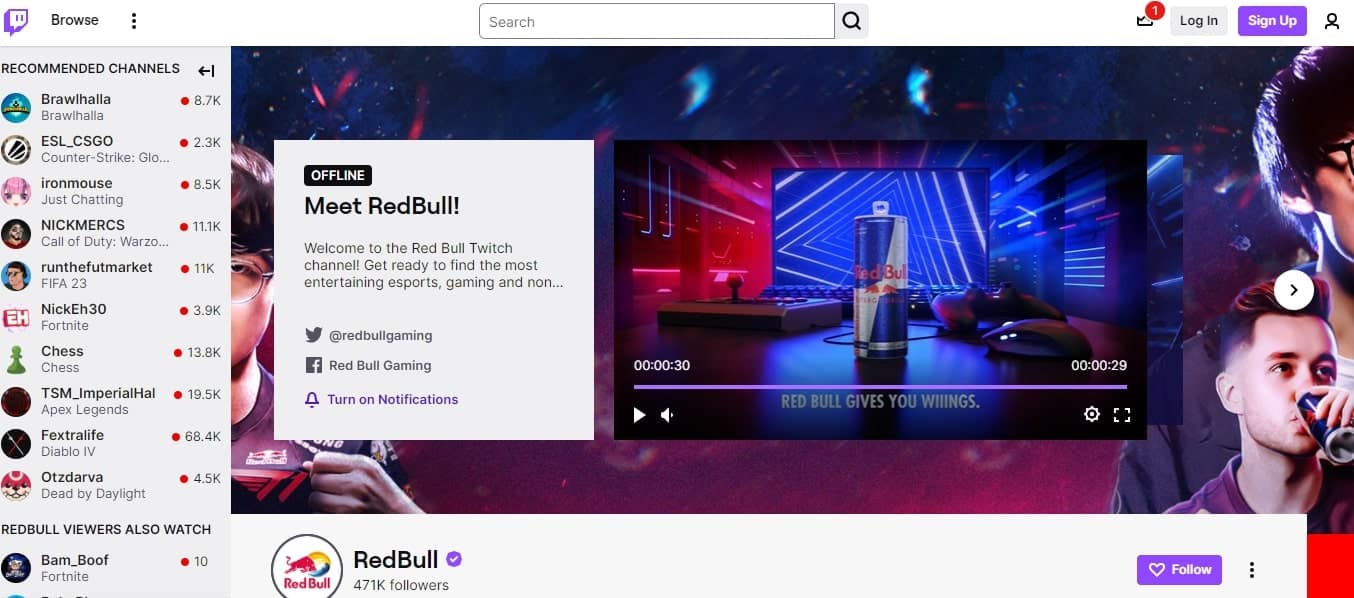Open the runthefutmarket channel avatar
The width and height of the screenshot is (1354, 598).
pos(16,275)
